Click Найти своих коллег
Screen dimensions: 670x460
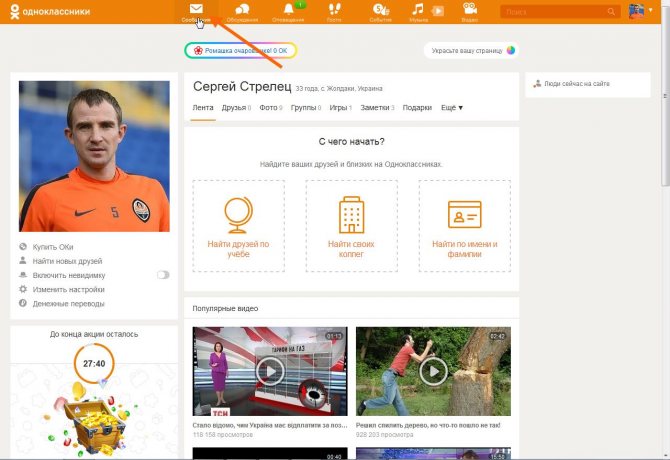coord(351,249)
